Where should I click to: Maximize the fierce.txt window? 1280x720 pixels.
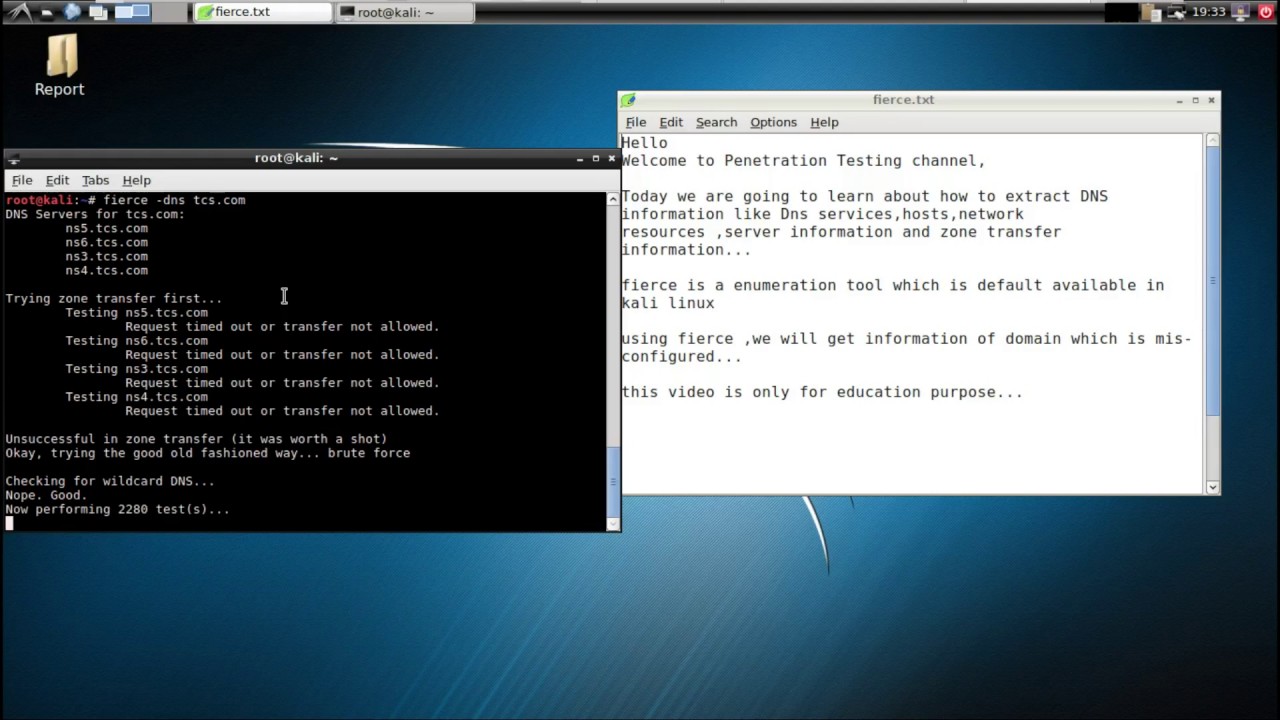pyautogui.click(x=1195, y=100)
